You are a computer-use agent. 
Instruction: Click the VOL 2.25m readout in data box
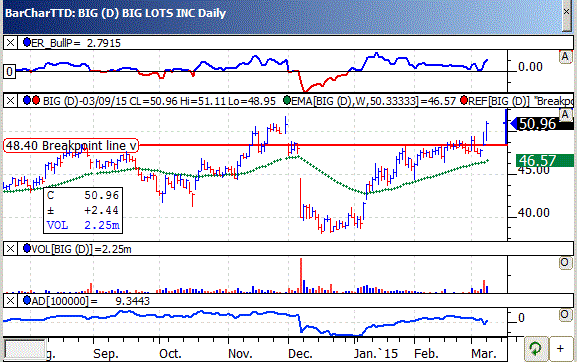pos(83,225)
